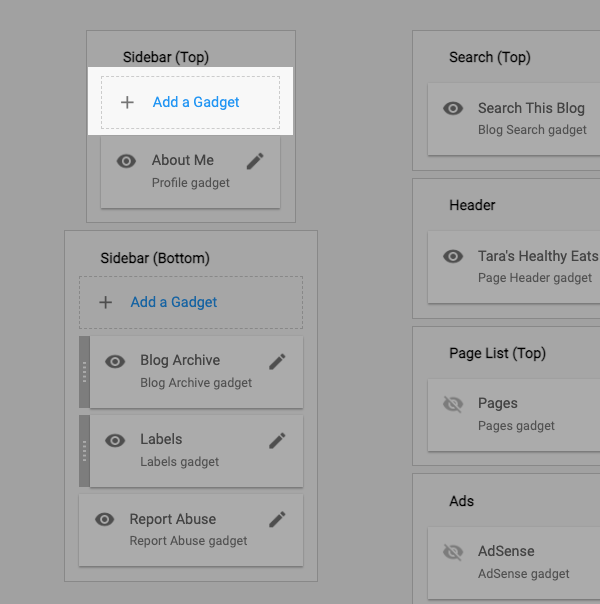Image resolution: width=600 pixels, height=604 pixels.
Task: Click the Labels gadget drag handle
Action: click(x=85, y=451)
